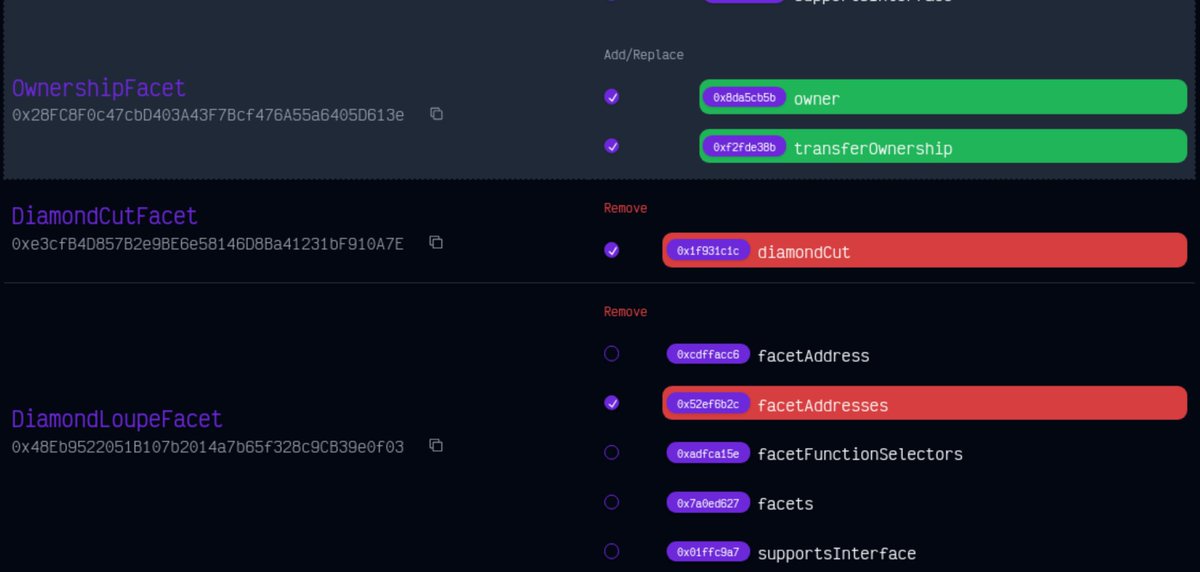Click the 0x7a0ed627 selector badge
Screen dimensions: 1200x572
coord(708,503)
